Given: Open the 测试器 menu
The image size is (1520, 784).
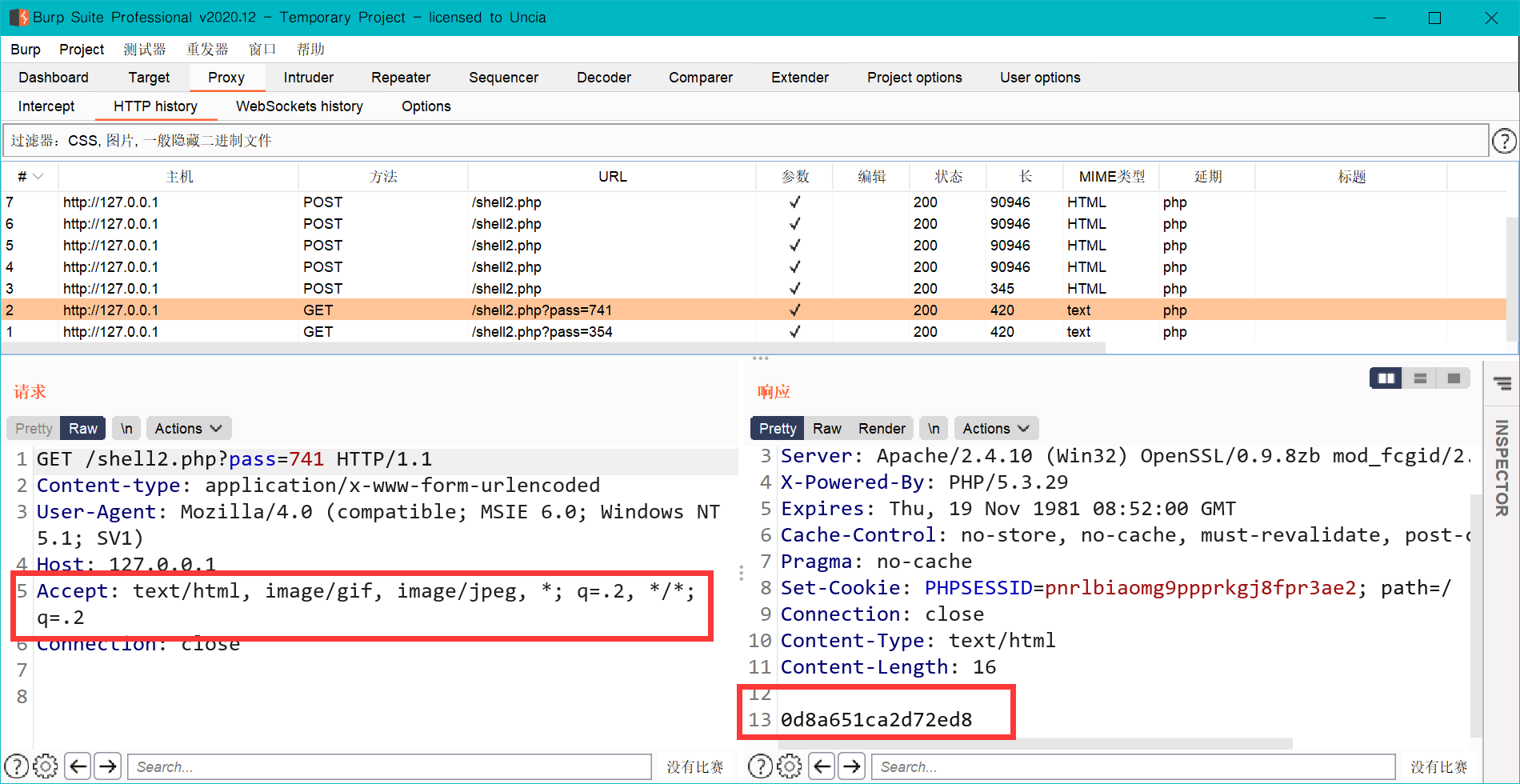Looking at the screenshot, I should (145, 50).
